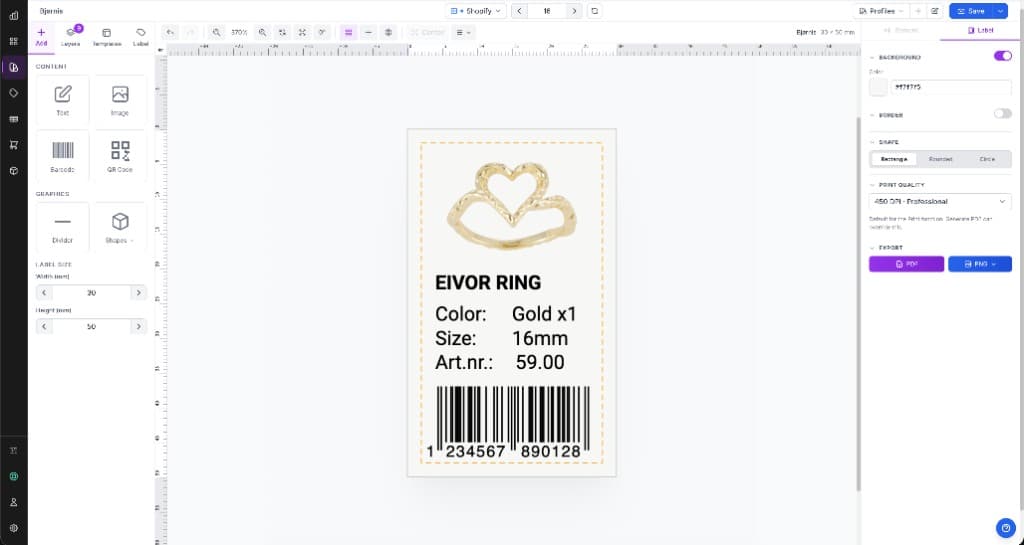Select Circle shape option
The image size is (1024, 545).
[x=987, y=159]
